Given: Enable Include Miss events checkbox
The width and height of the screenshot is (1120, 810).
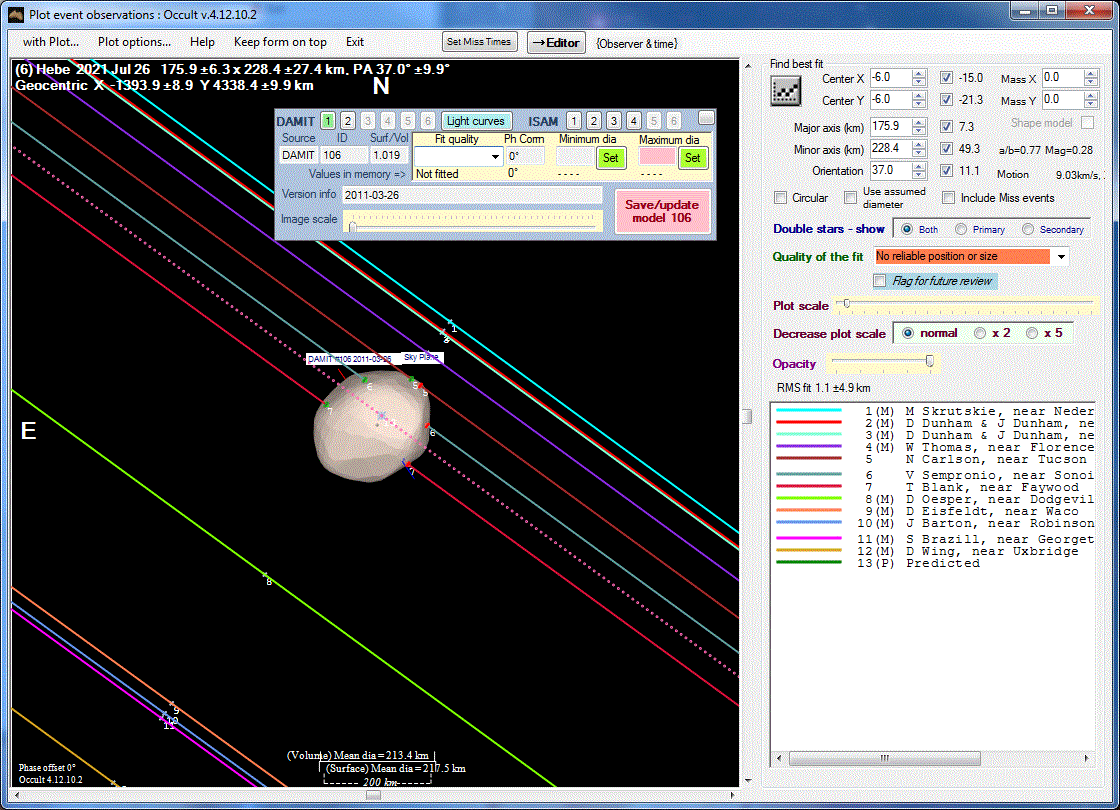Looking at the screenshot, I should click(949, 198).
